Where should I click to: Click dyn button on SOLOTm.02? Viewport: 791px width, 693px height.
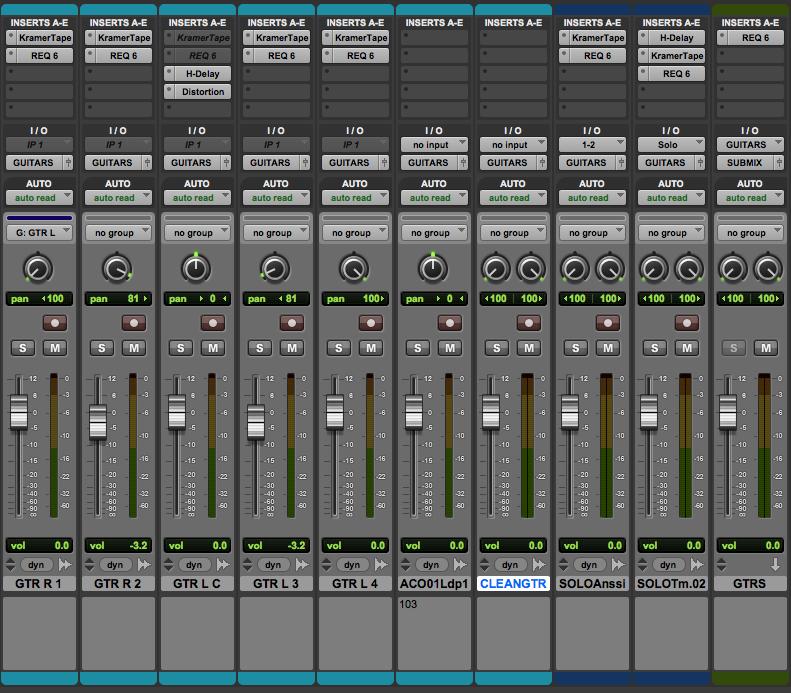[x=668, y=564]
